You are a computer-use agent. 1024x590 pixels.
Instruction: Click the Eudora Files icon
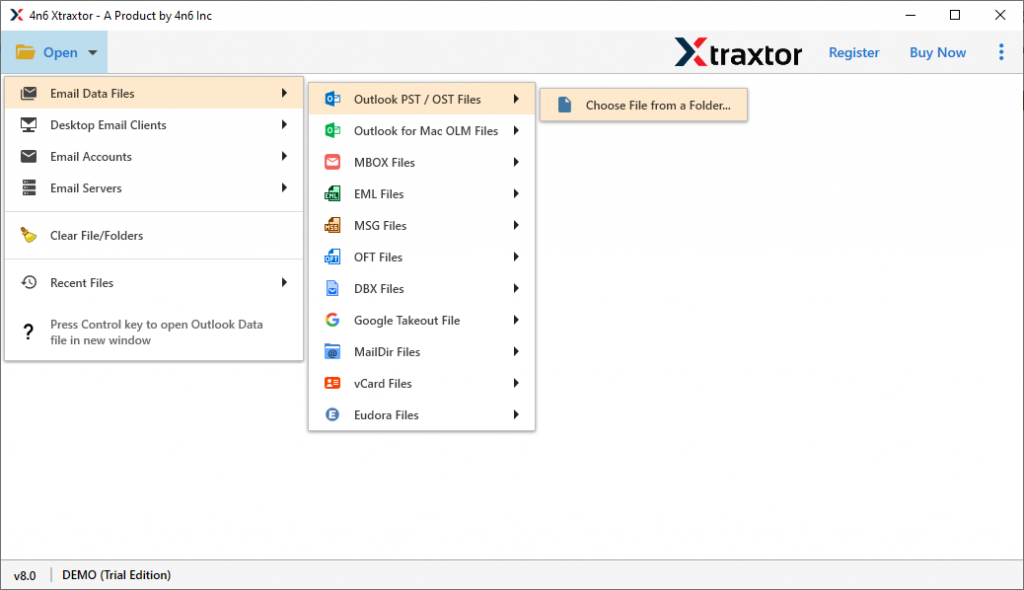332,415
